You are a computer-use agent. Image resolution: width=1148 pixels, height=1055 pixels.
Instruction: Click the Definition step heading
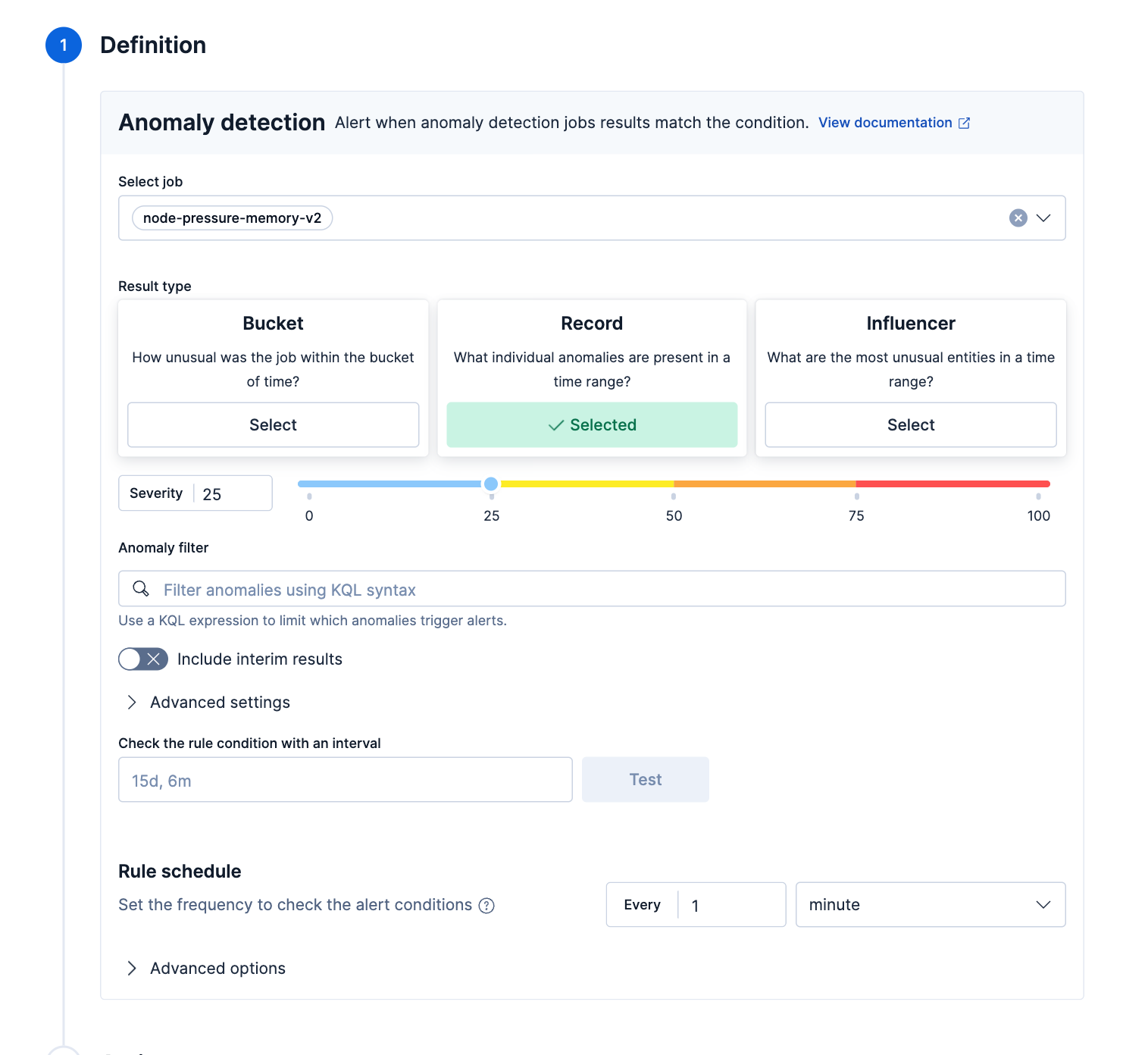(x=153, y=45)
